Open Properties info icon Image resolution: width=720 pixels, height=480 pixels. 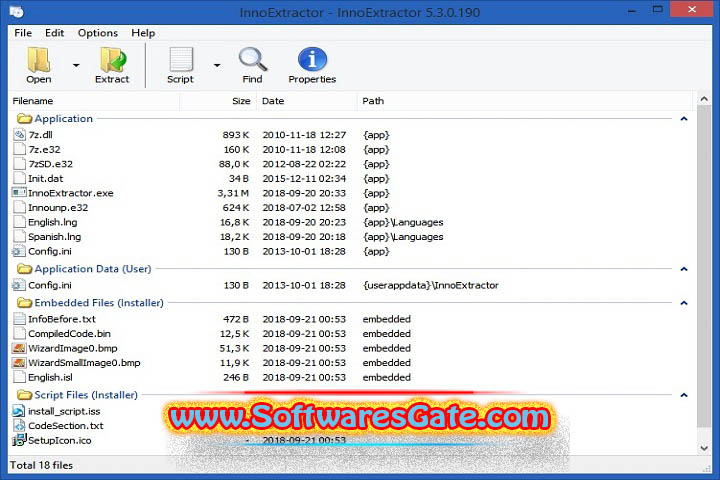tap(312, 60)
